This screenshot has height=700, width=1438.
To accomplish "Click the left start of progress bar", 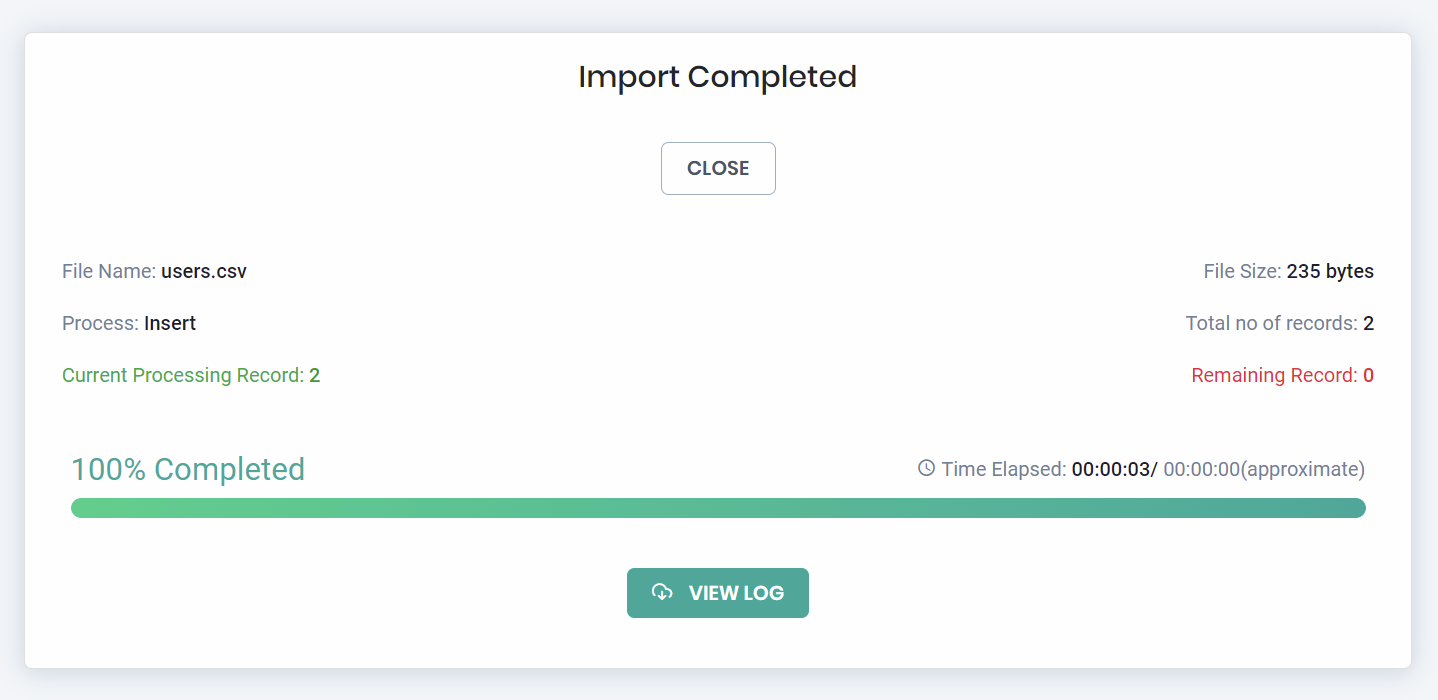I will [x=81, y=508].
